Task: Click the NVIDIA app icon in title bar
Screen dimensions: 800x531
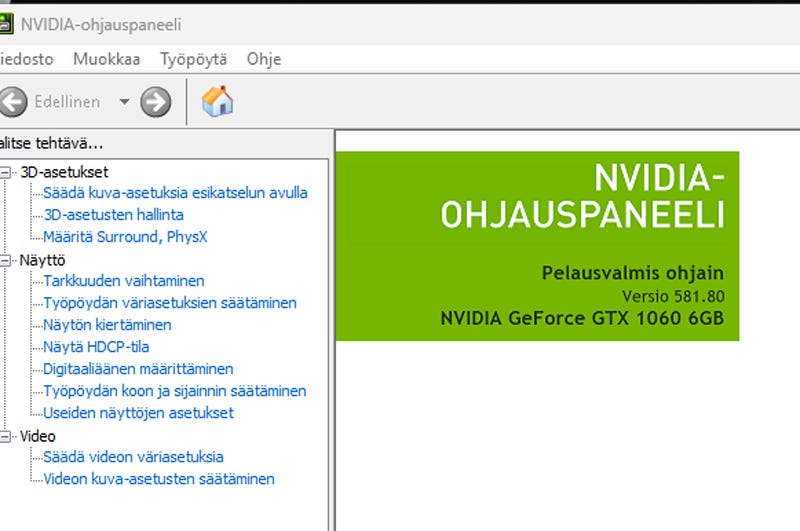Action: tap(6, 24)
